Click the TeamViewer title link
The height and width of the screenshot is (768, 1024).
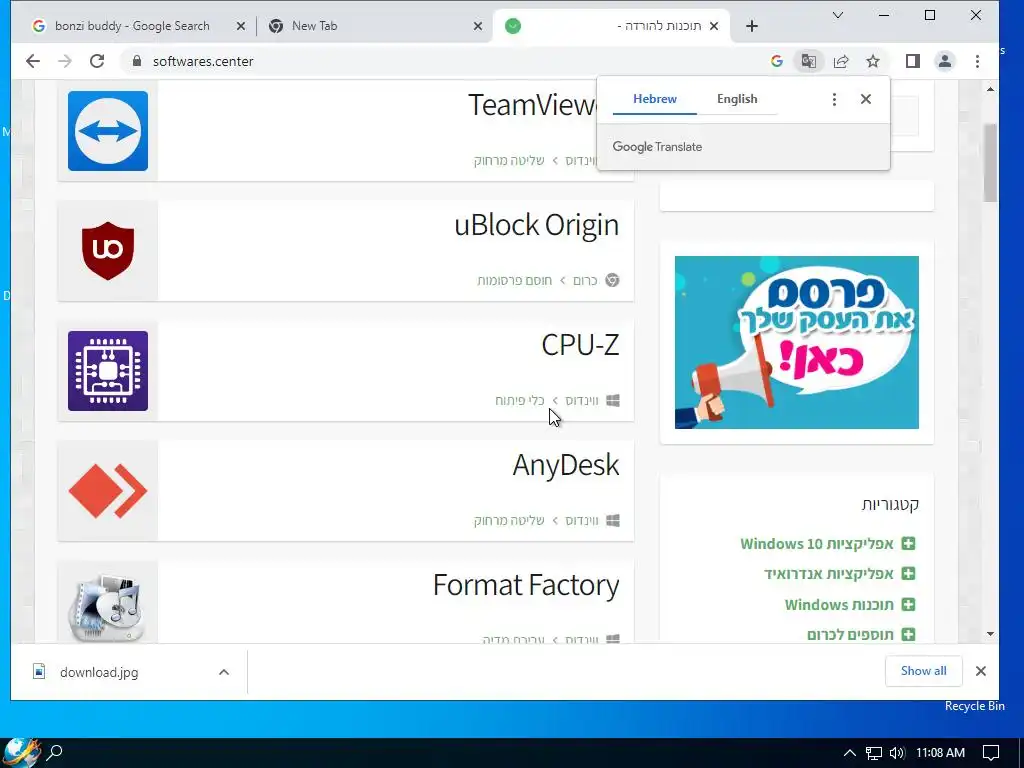[532, 104]
